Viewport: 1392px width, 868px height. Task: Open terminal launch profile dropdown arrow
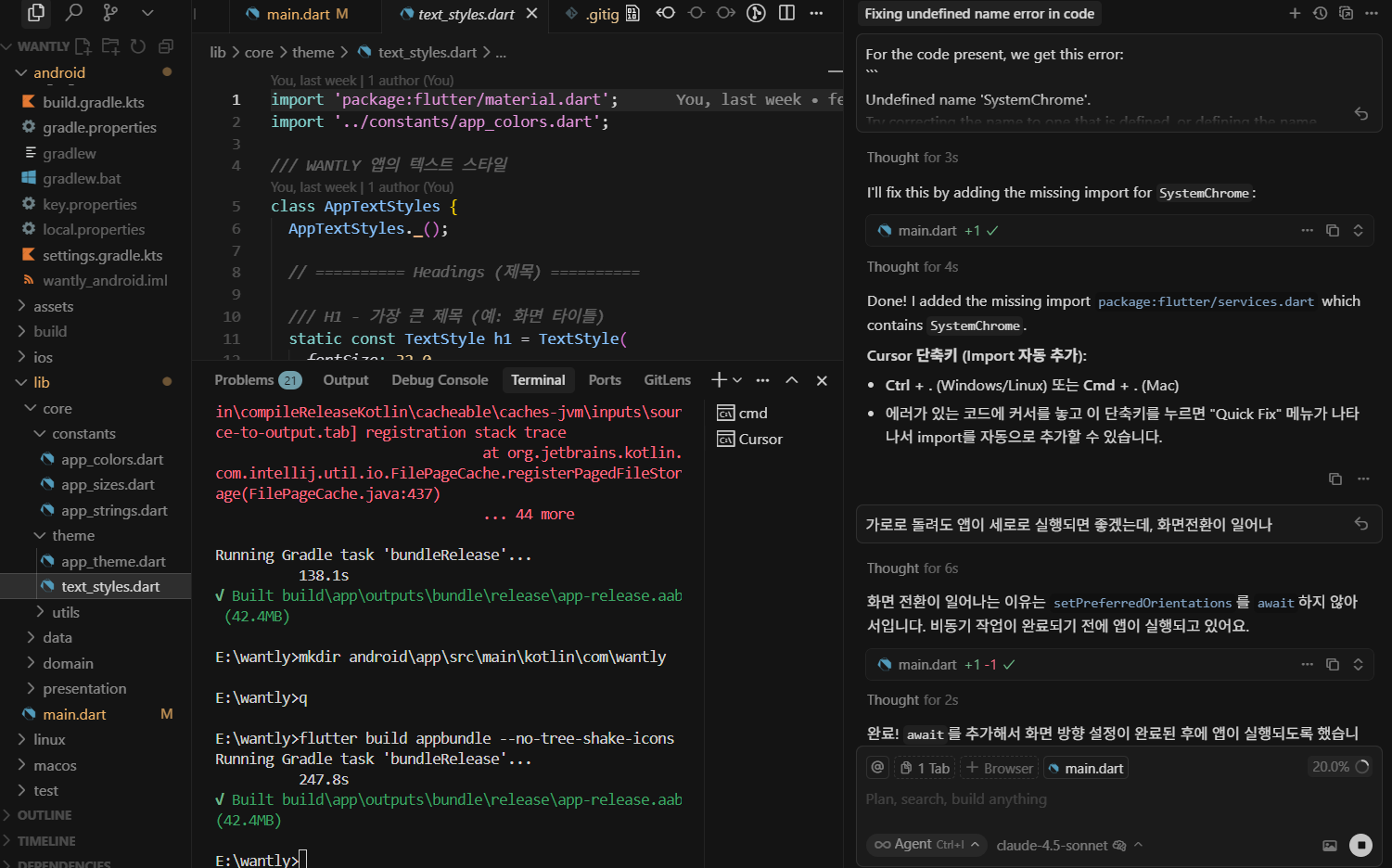pos(737,380)
